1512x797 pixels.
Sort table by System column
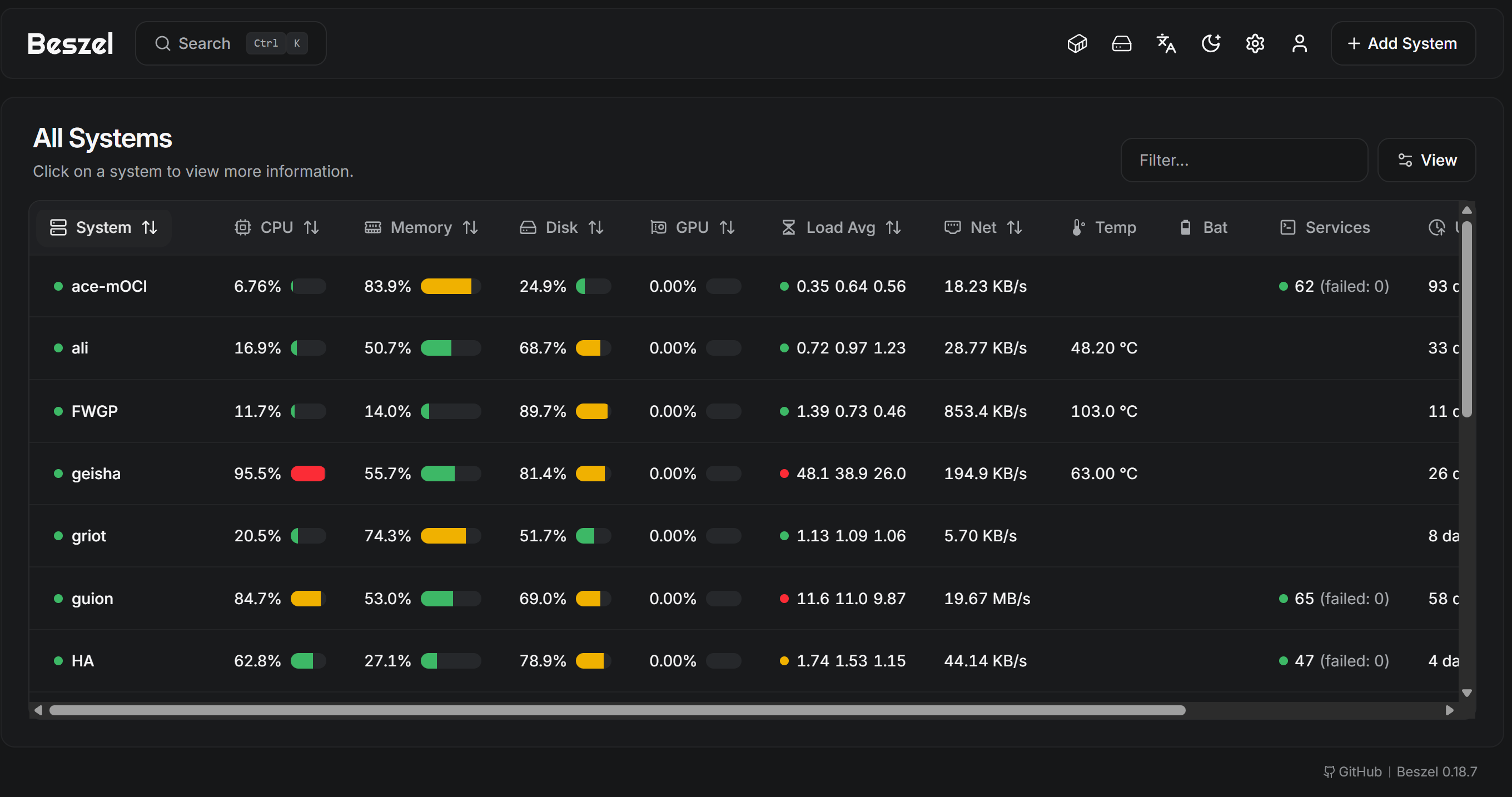(104, 228)
